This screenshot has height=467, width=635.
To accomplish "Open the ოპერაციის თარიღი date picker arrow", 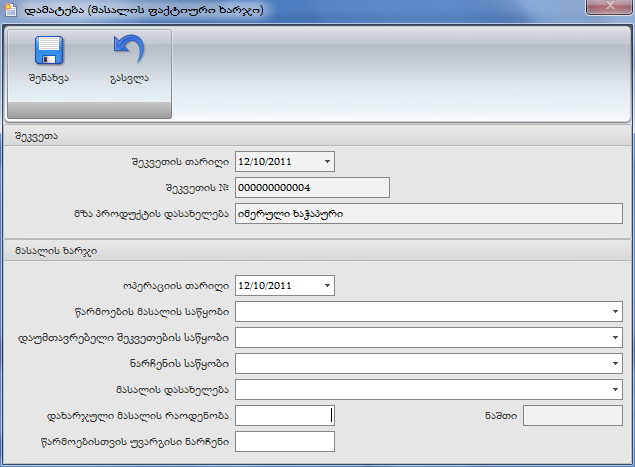I will point(327,286).
